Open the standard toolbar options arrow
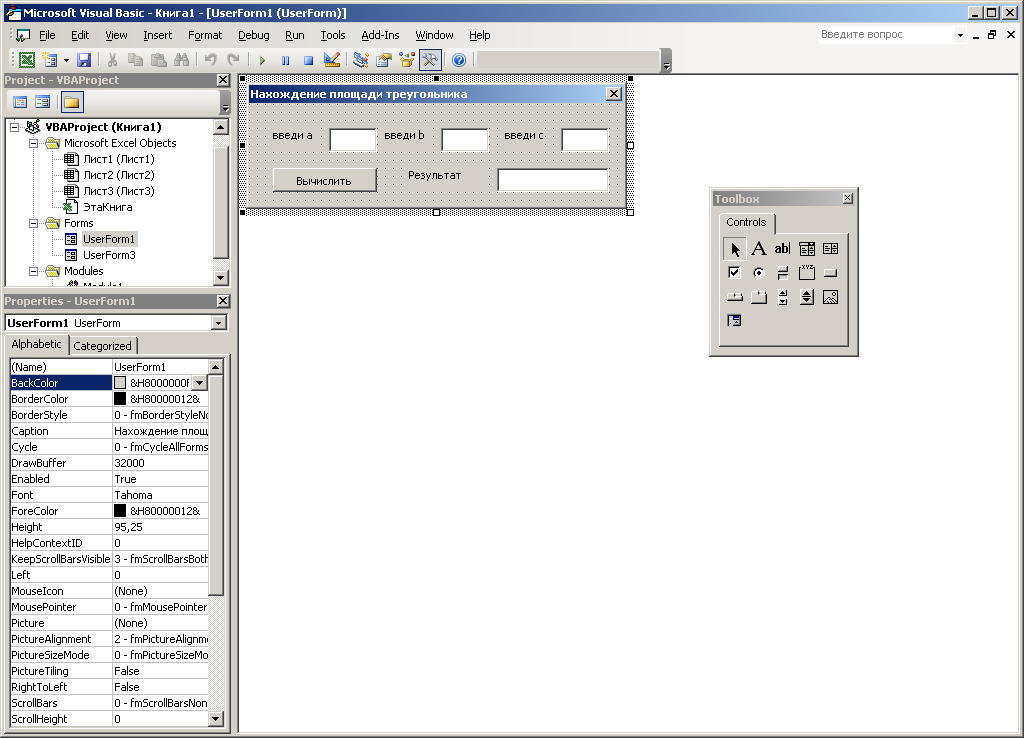 tap(666, 61)
